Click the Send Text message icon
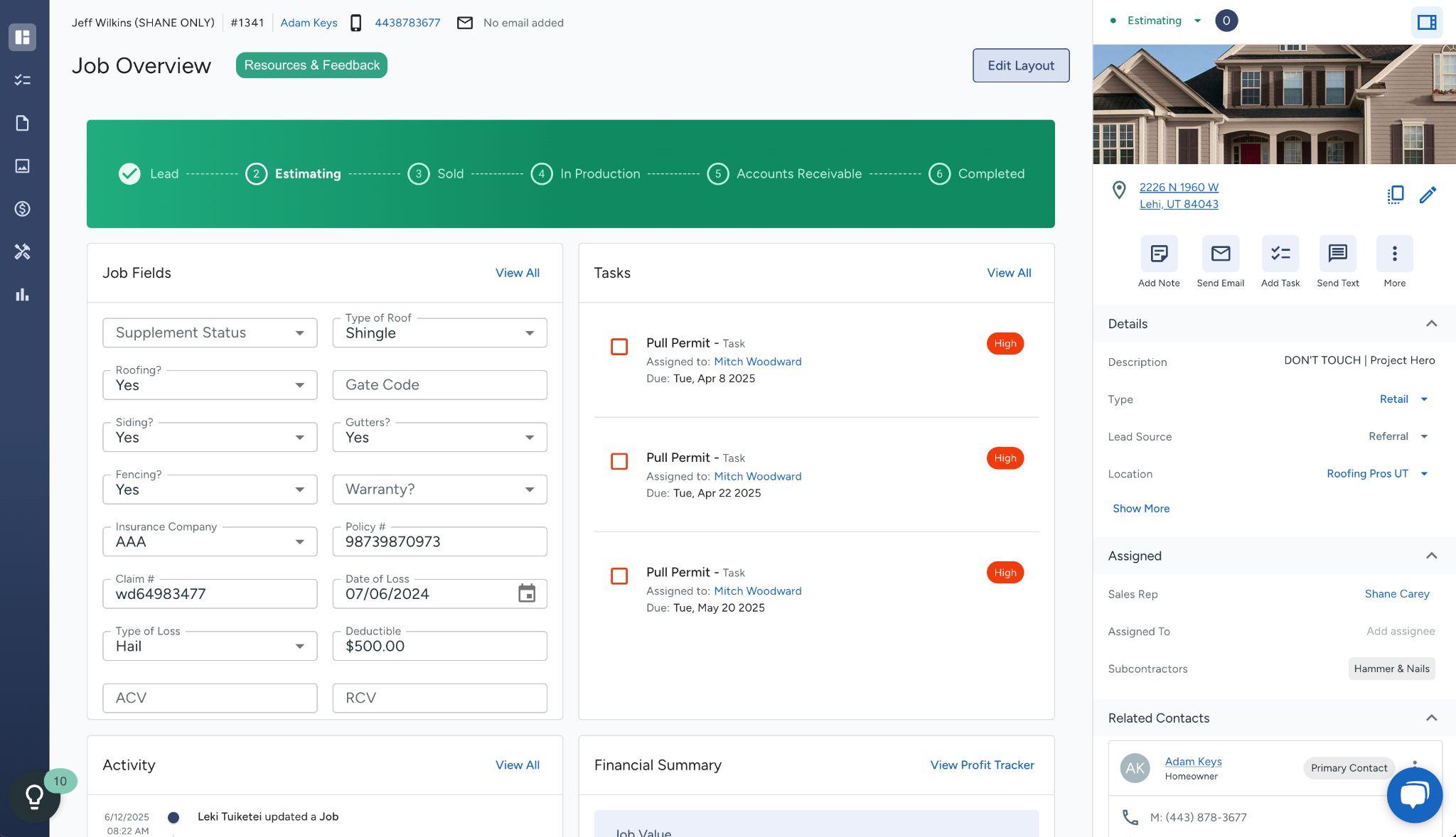This screenshot has height=837, width=1456. click(1337, 254)
